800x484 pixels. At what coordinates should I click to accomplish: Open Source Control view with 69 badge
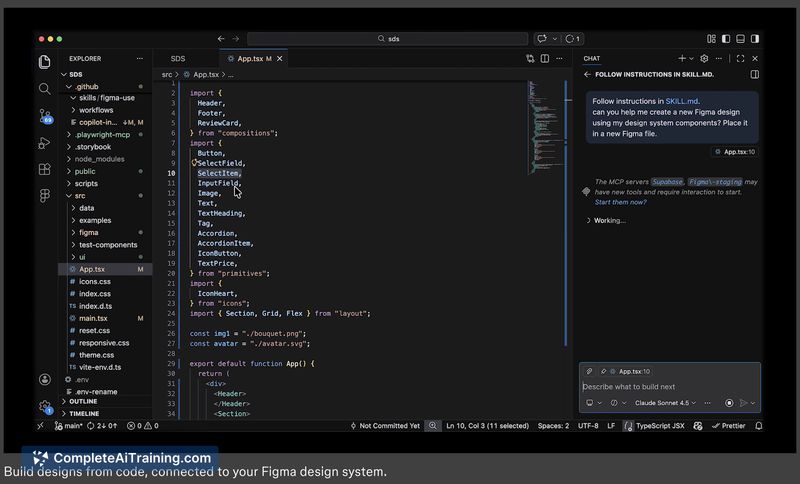(45, 116)
